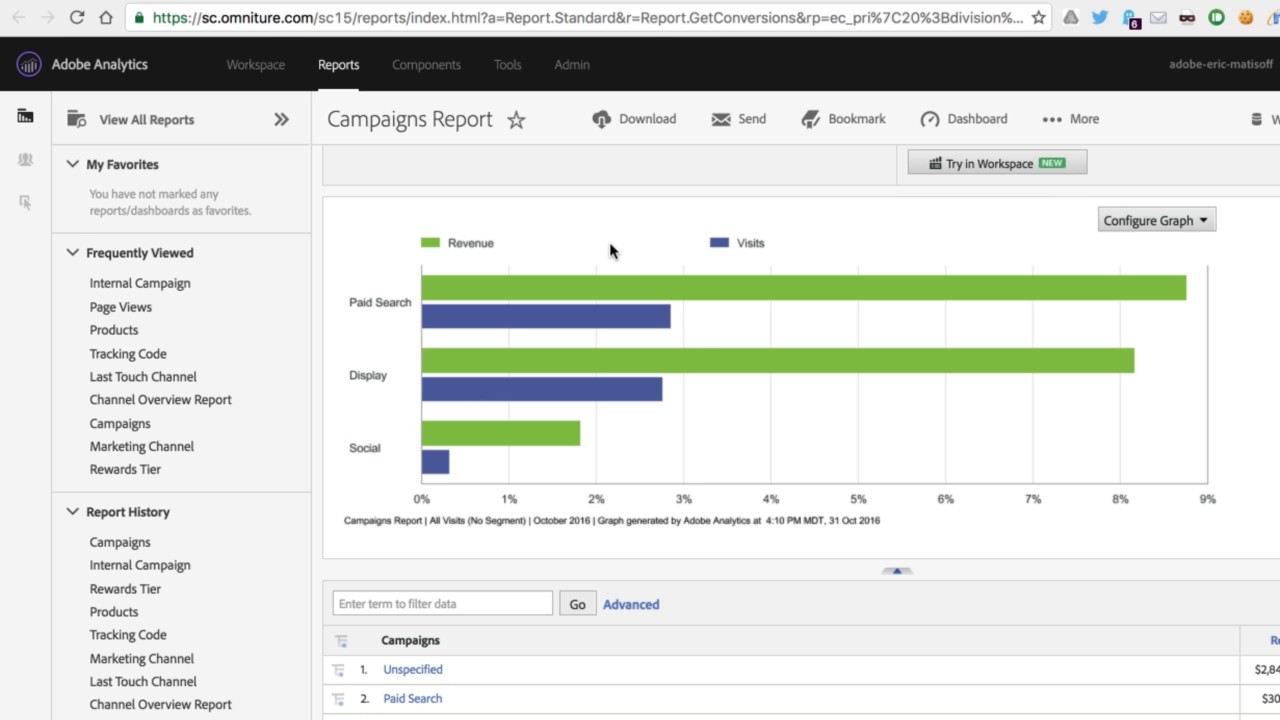1280x720 pixels.
Task: Open the Page Views report
Action: point(121,307)
